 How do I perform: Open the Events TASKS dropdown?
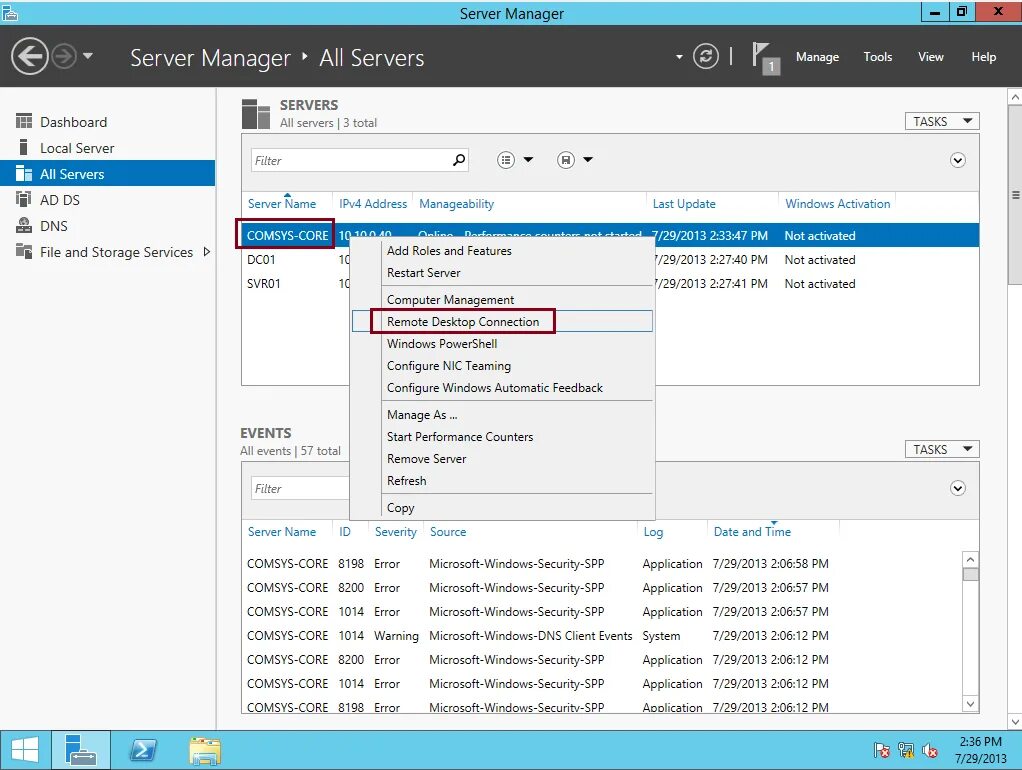[942, 449]
